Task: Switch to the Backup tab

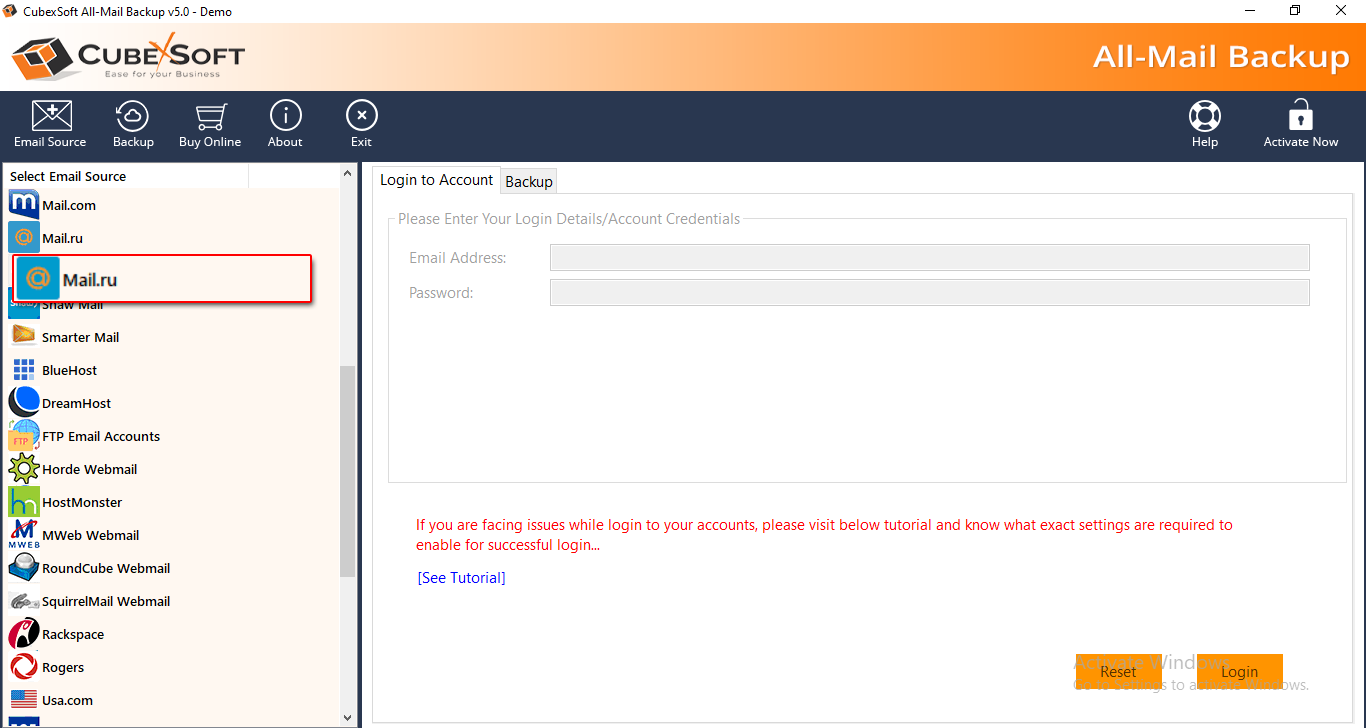Action: (529, 181)
